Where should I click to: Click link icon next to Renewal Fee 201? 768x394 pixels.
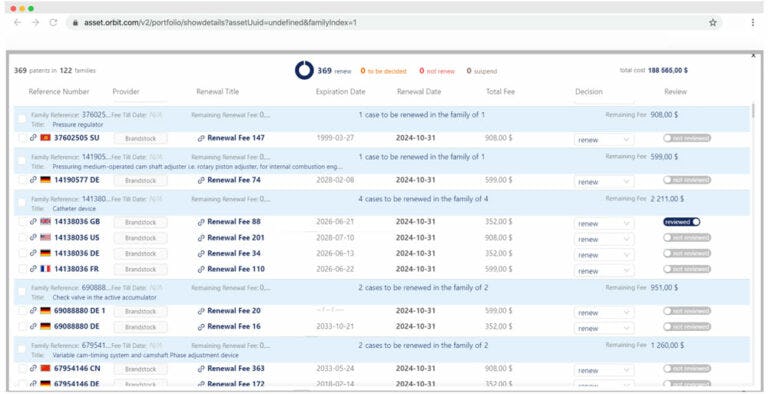click(x=201, y=238)
